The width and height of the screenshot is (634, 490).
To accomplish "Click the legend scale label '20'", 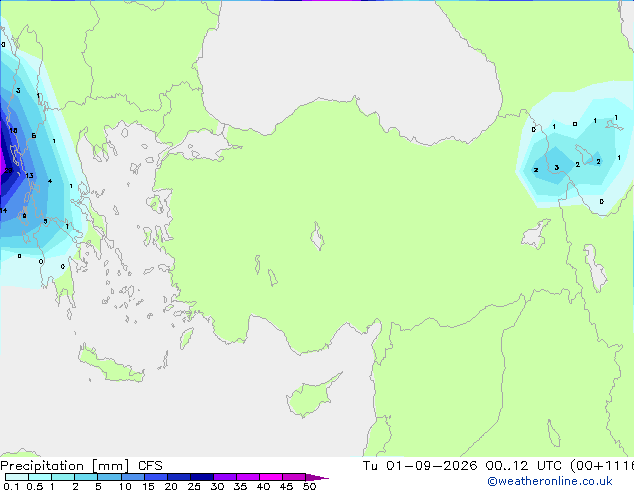I will pyautogui.click(x=171, y=486).
